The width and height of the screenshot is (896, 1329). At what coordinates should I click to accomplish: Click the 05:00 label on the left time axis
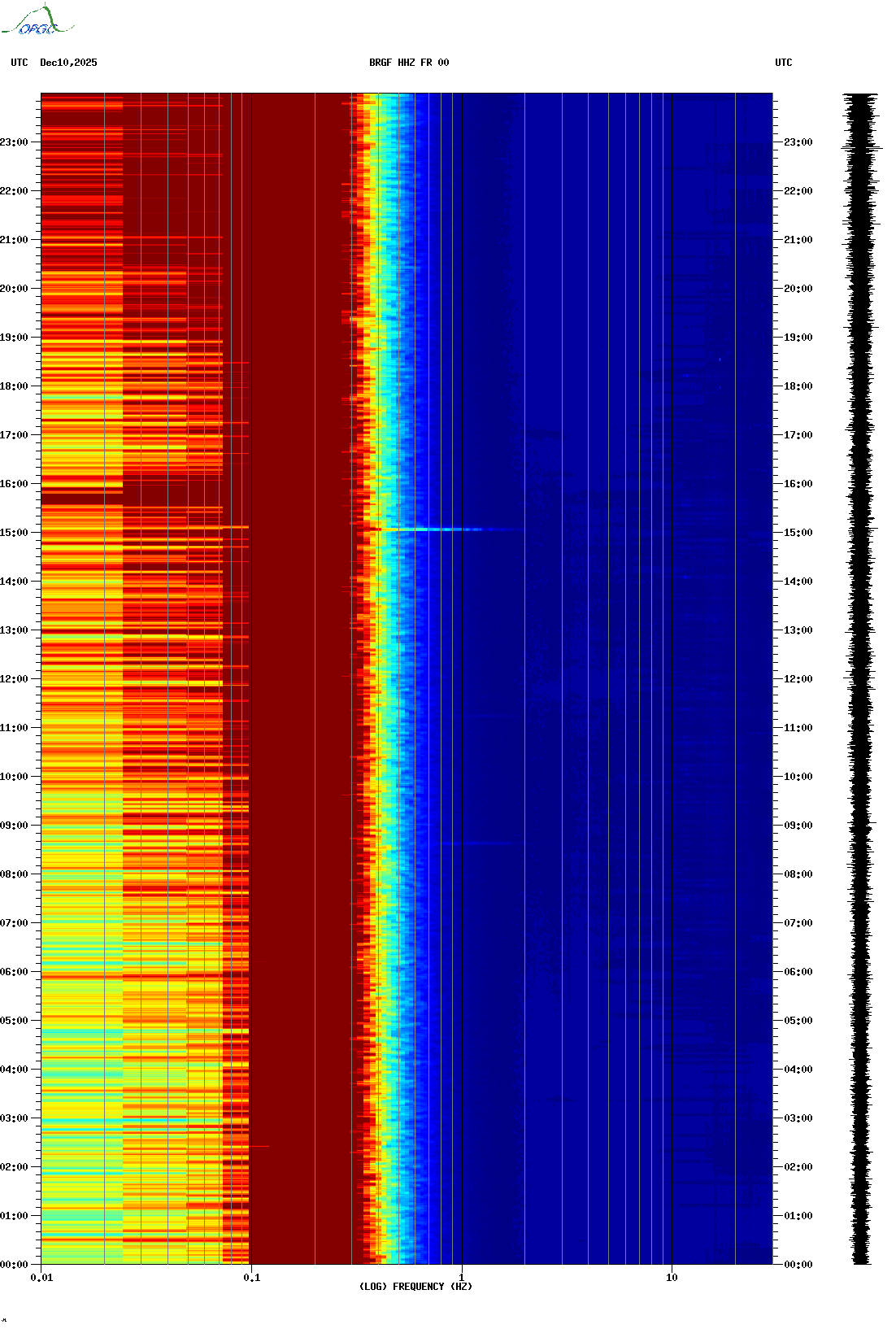click(14, 1021)
